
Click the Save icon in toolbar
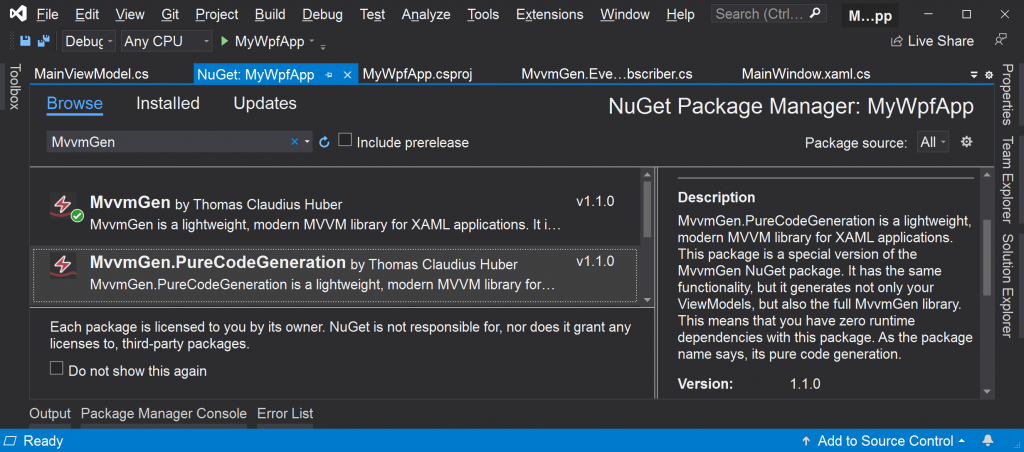click(x=25, y=41)
